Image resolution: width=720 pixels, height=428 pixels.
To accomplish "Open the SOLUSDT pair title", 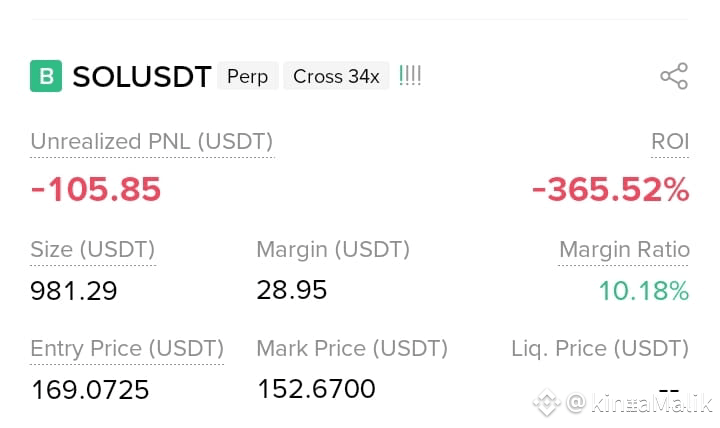I will pos(142,76).
